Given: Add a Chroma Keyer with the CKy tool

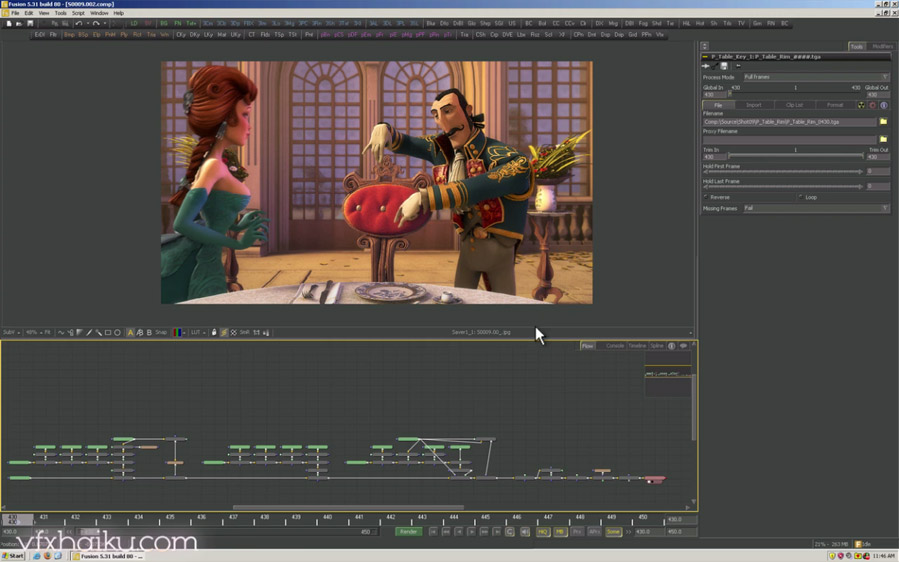Looking at the screenshot, I should (181, 34).
